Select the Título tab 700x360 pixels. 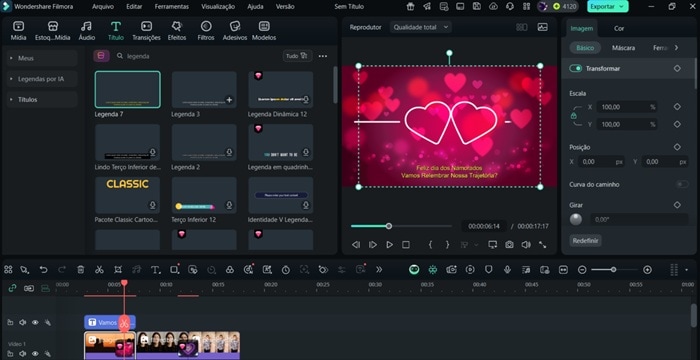[116, 31]
